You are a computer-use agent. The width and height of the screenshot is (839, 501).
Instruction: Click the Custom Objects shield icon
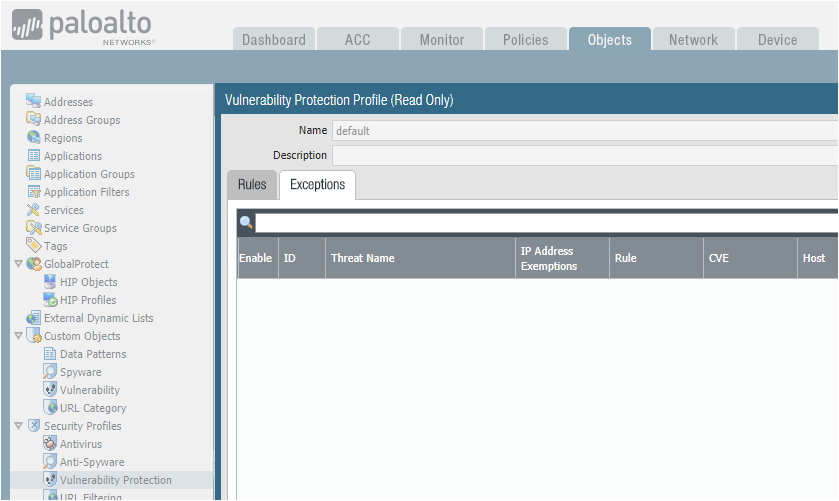(34, 336)
